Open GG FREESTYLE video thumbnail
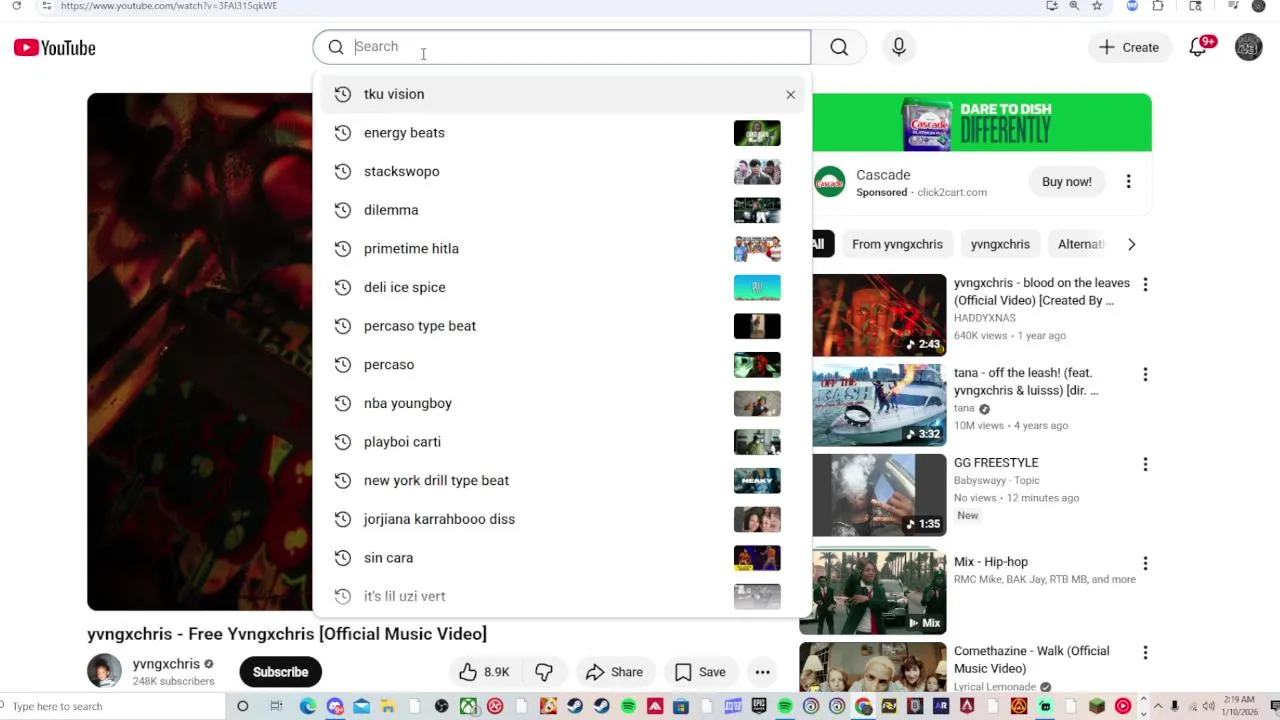 879,495
